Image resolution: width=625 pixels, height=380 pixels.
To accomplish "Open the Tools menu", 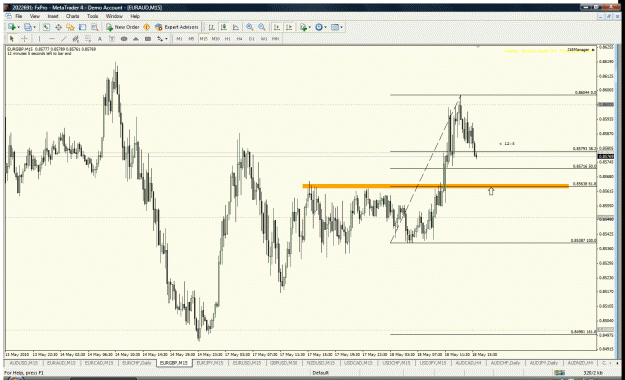I will [x=92, y=16].
